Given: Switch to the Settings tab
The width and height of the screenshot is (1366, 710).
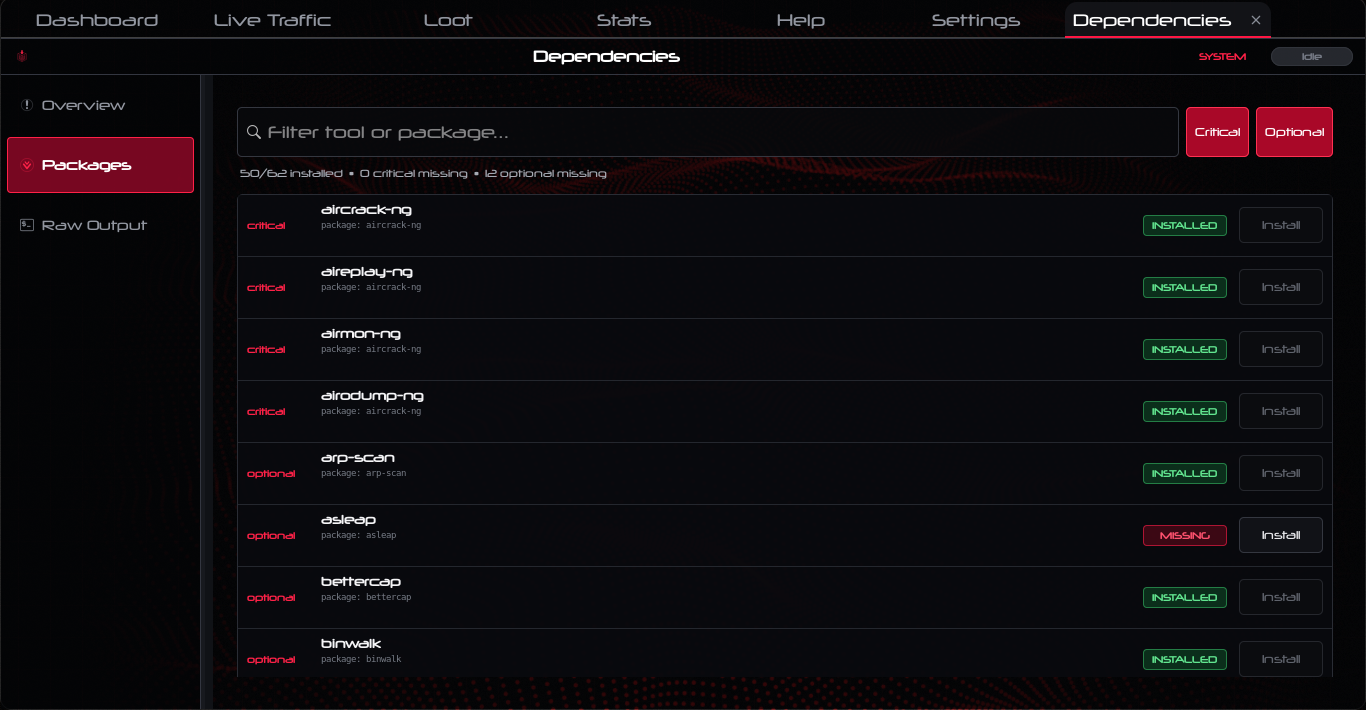Looking at the screenshot, I should 976,20.
